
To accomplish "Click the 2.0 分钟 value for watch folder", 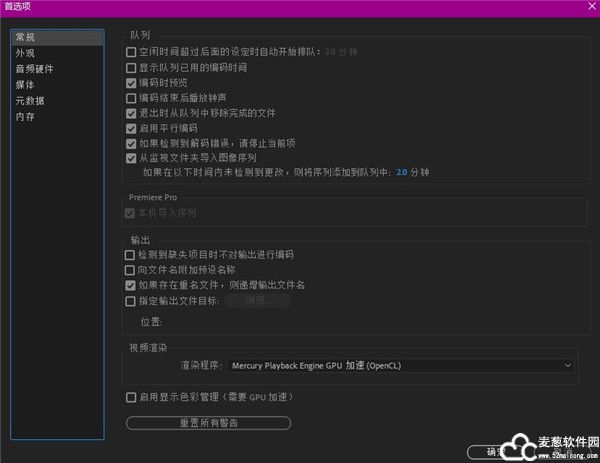I will 402,172.
